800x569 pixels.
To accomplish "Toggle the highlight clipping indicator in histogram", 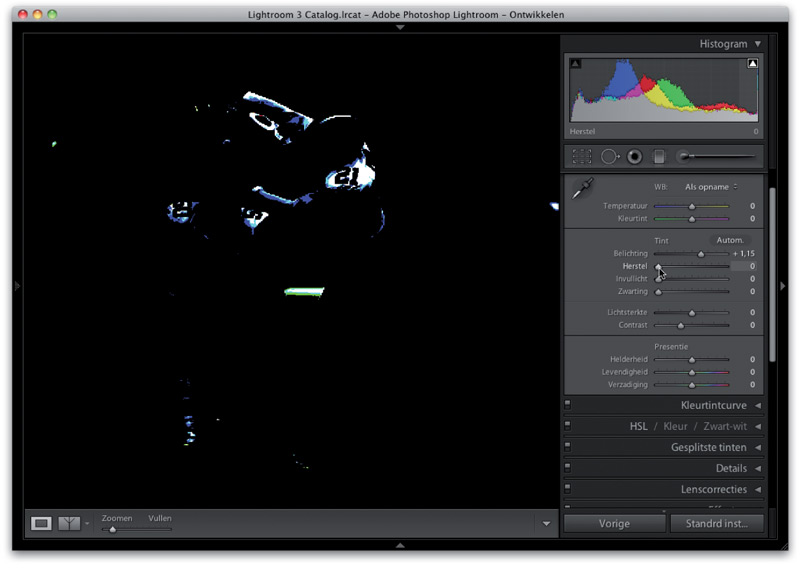I will pos(753,63).
